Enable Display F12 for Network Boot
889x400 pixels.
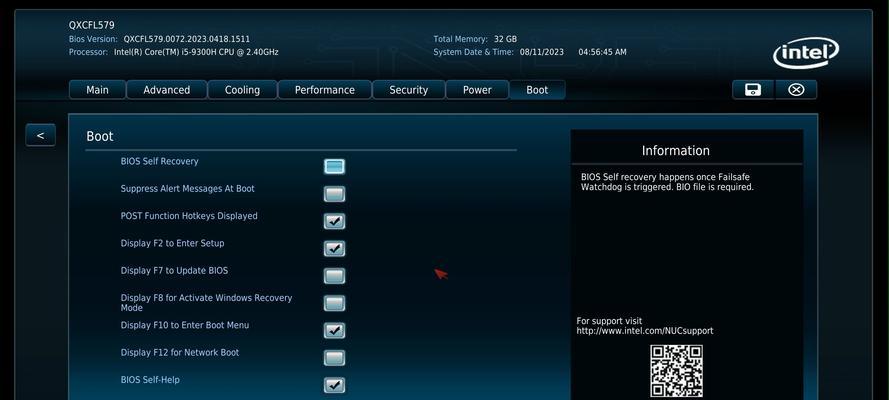[x=334, y=358]
